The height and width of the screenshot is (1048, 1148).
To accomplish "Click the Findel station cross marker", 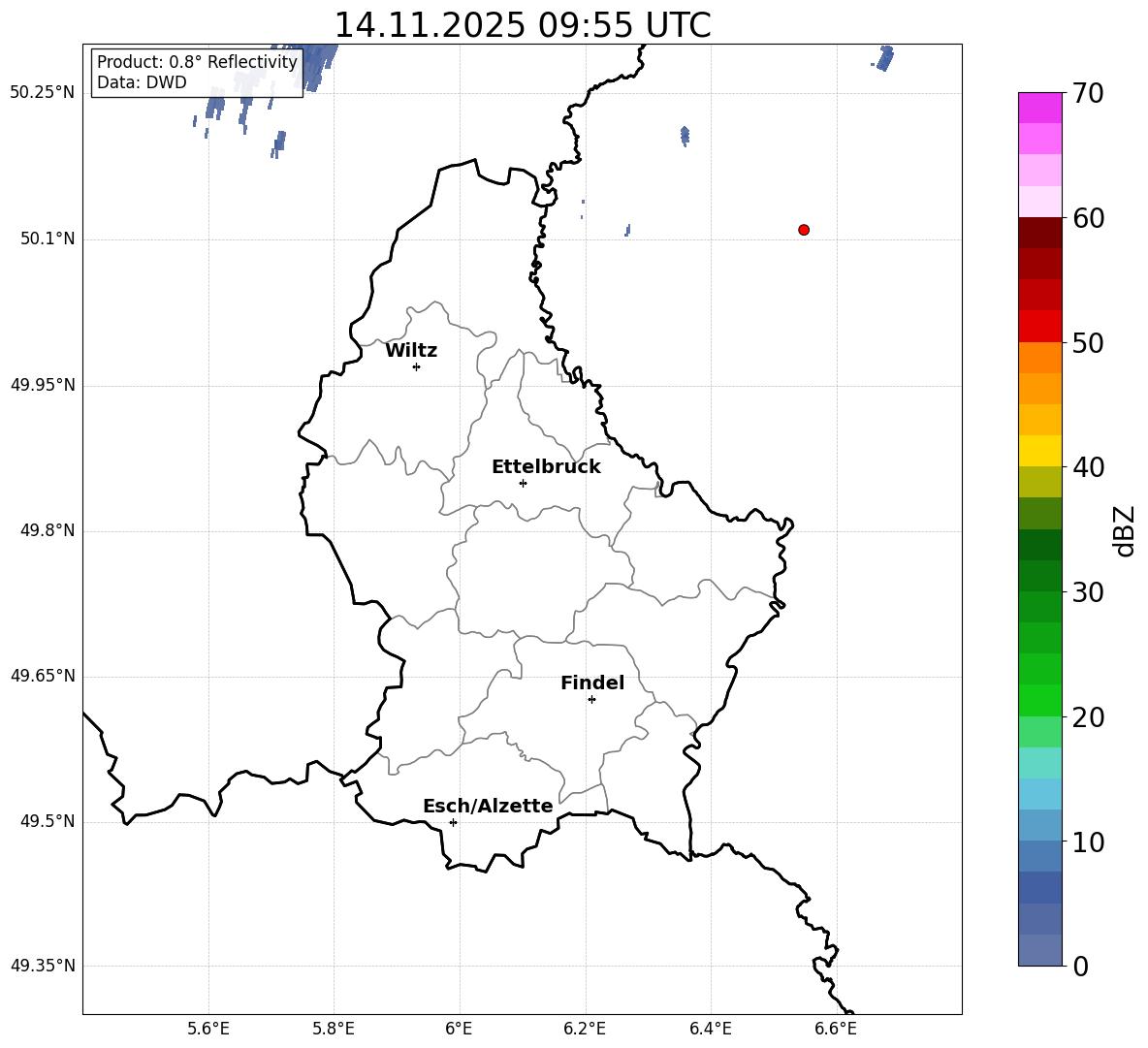I will pyautogui.click(x=591, y=700).
